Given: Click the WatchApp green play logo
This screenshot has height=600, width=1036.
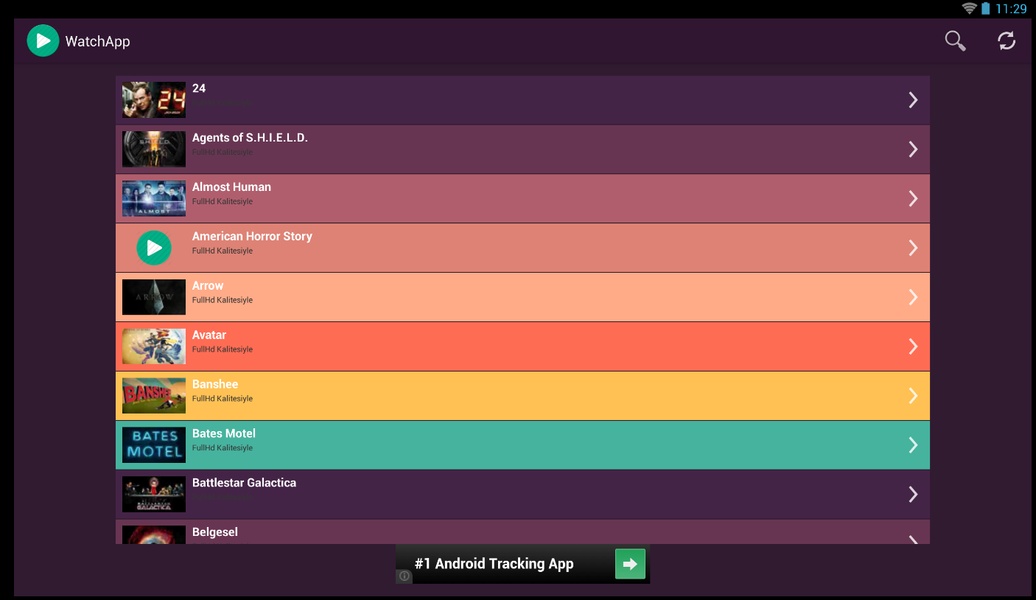Looking at the screenshot, I should point(43,41).
